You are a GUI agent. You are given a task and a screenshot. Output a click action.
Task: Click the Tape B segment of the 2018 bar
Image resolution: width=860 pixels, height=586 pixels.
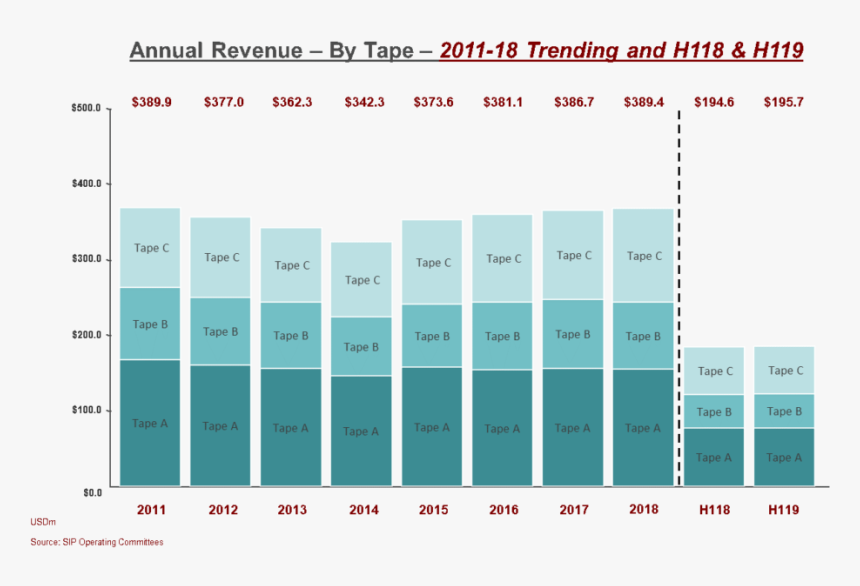(643, 336)
